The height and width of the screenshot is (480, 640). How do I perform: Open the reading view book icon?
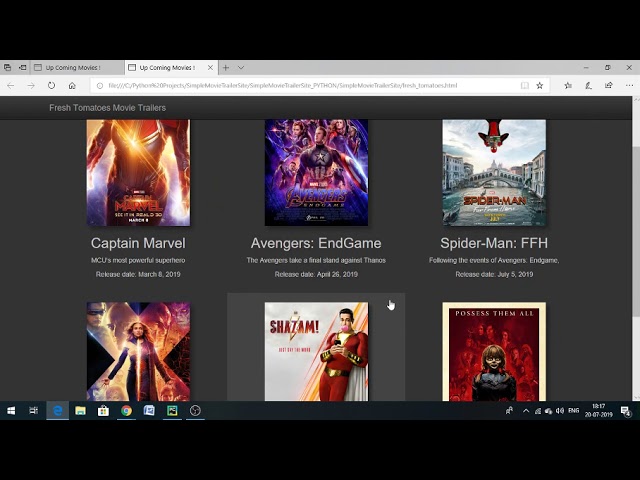pos(525,85)
